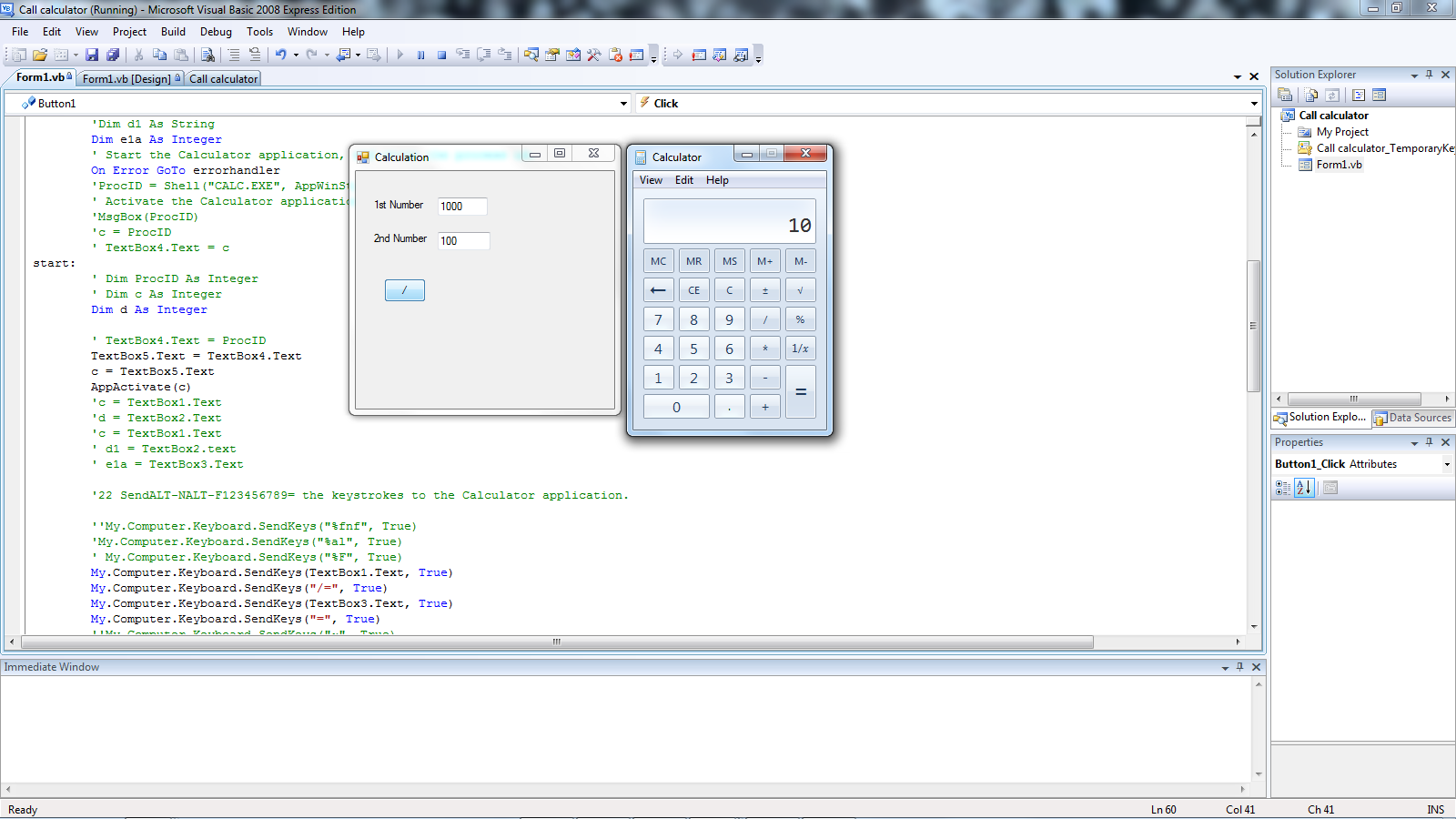Switch to the Data Sources tab
This screenshot has height=819, width=1456.
pos(1412,418)
